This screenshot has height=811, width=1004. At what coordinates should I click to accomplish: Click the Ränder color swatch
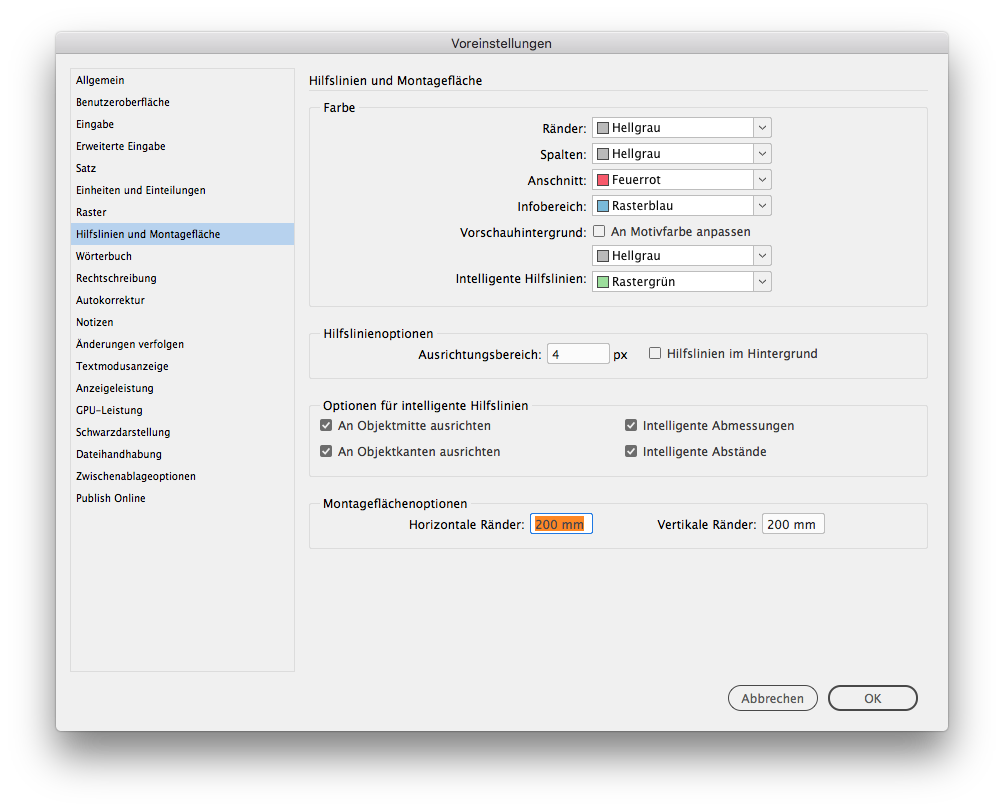point(603,128)
